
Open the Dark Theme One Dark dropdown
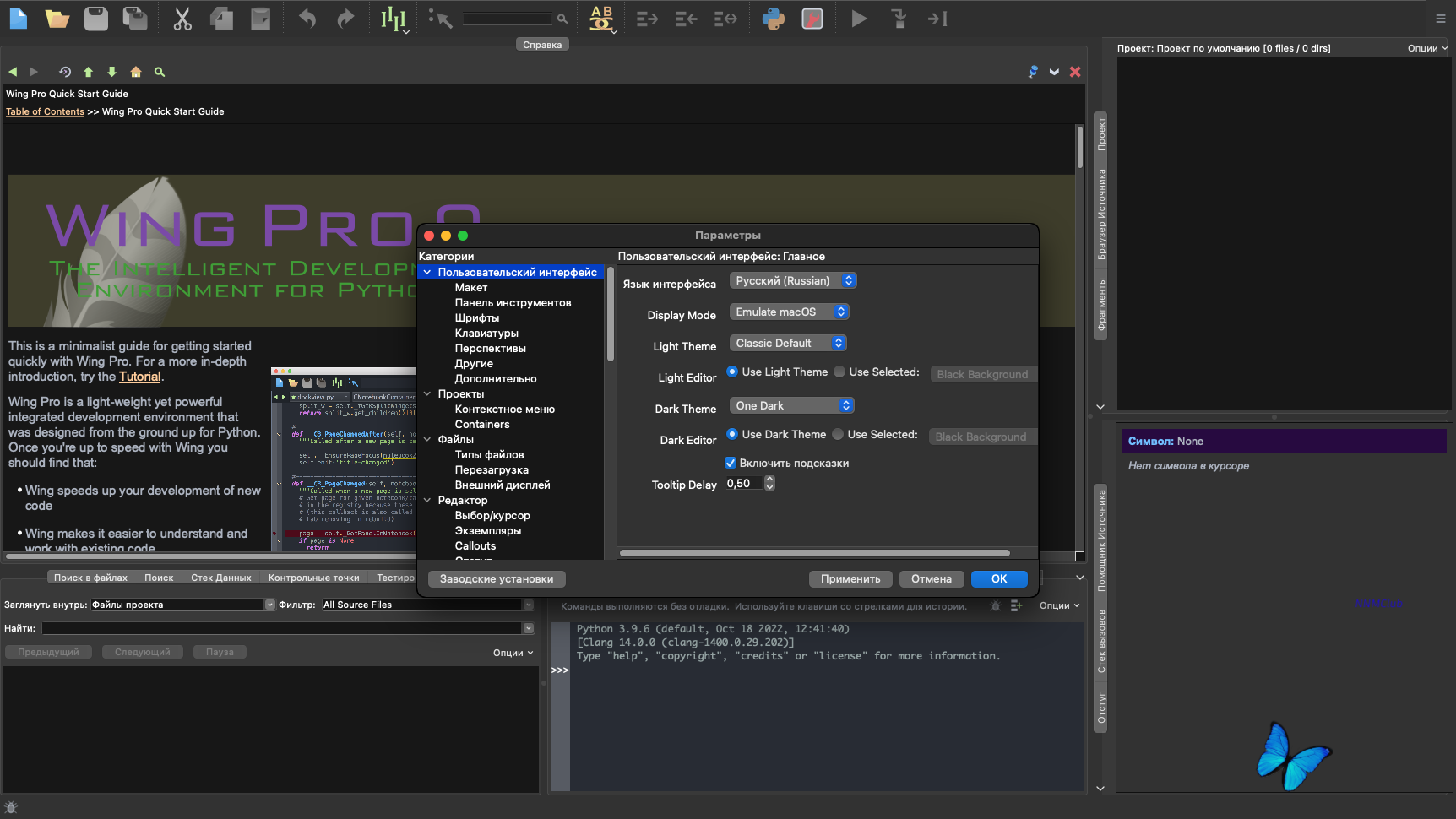tap(792, 405)
